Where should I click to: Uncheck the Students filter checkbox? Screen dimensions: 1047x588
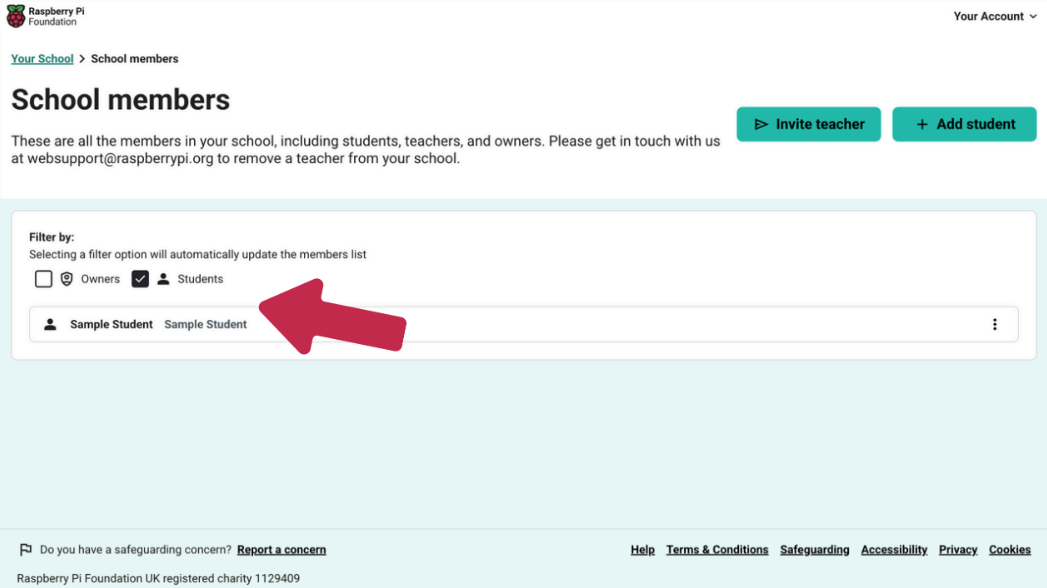[x=140, y=279]
